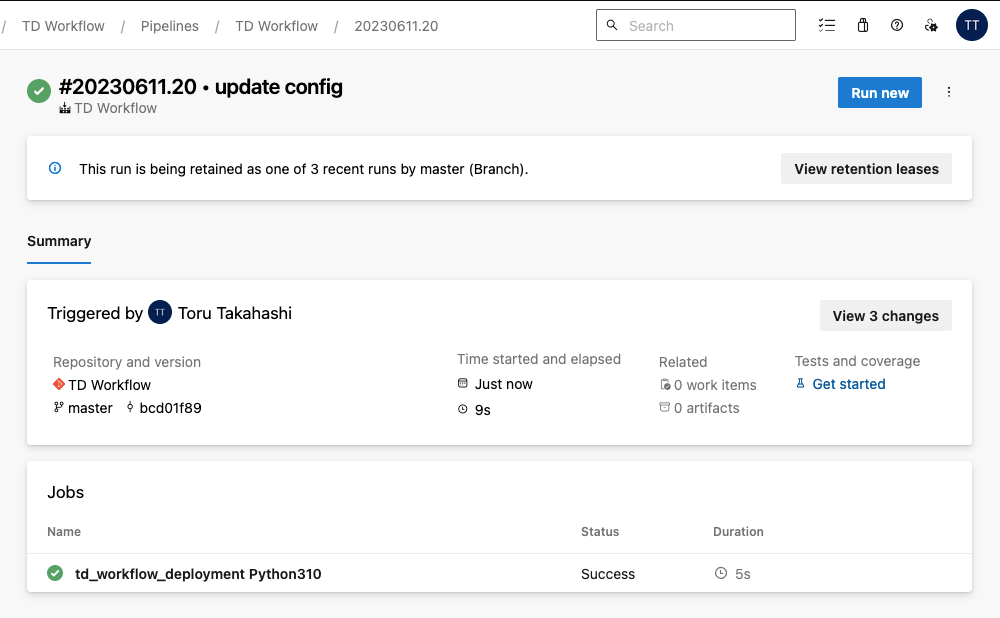Viewport: 1000px width, 618px height.
Task: Open the User settings icon
Action: [931, 26]
